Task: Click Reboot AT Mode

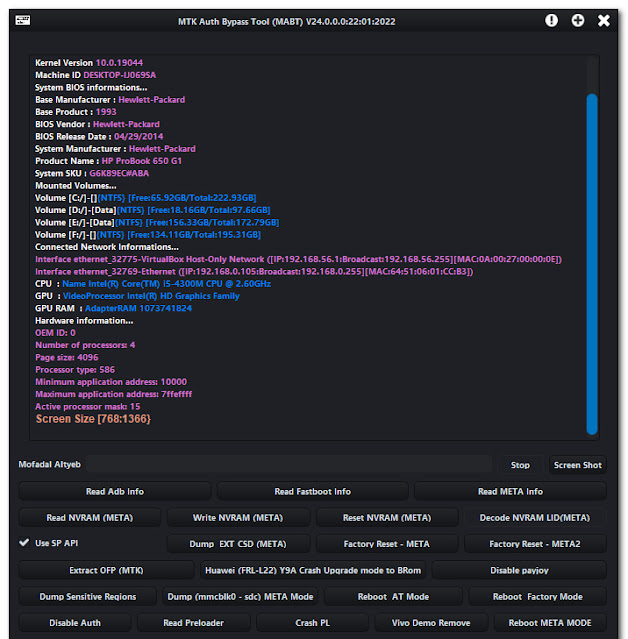Action: (x=393, y=597)
